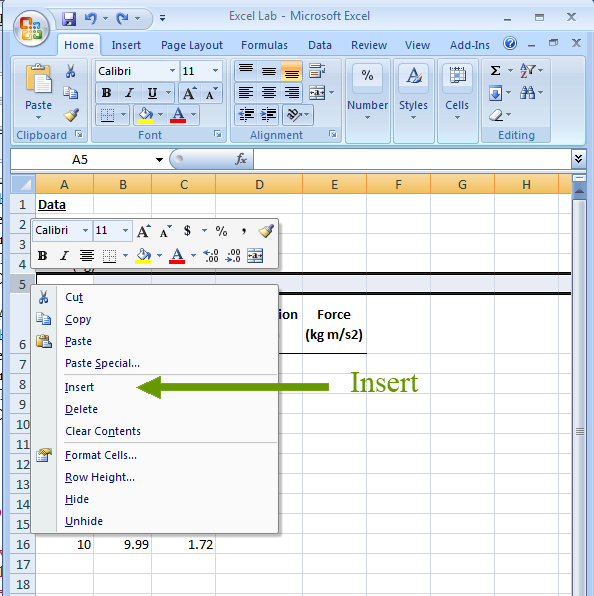Click Decrease Indent icon
Image resolution: width=594 pixels, height=596 pixels.
click(x=246, y=115)
